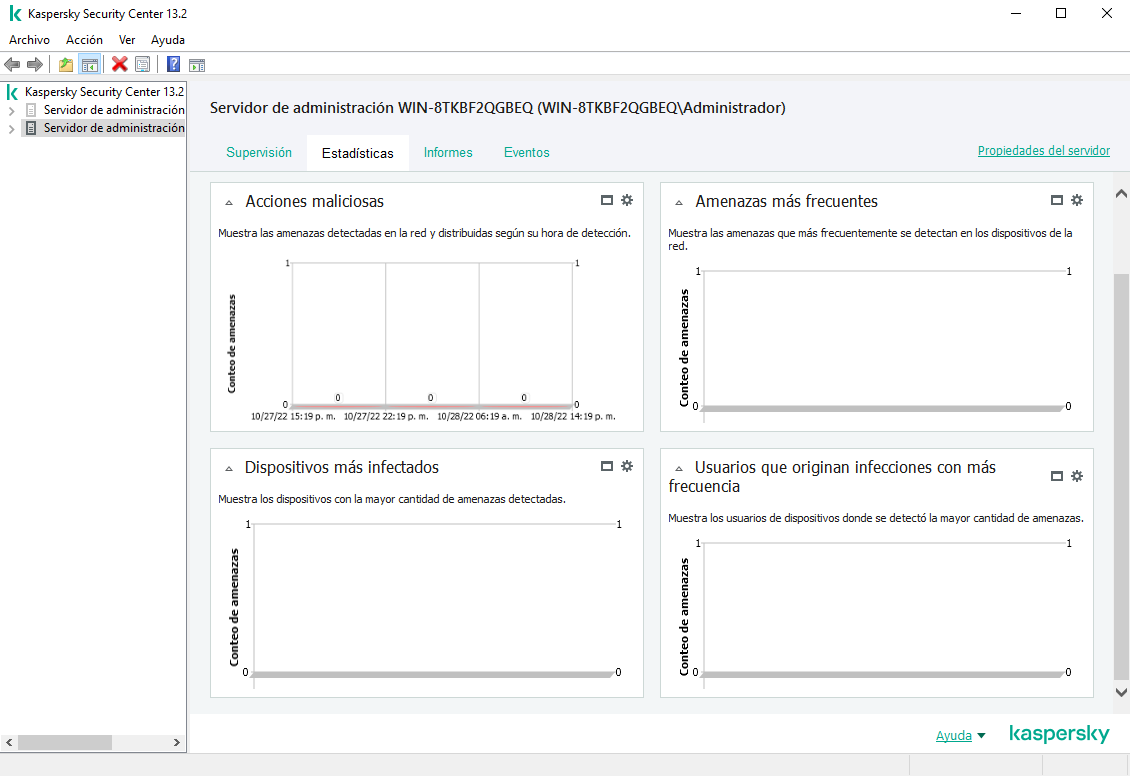Go back with the left arrow toolbar icon

12,65
